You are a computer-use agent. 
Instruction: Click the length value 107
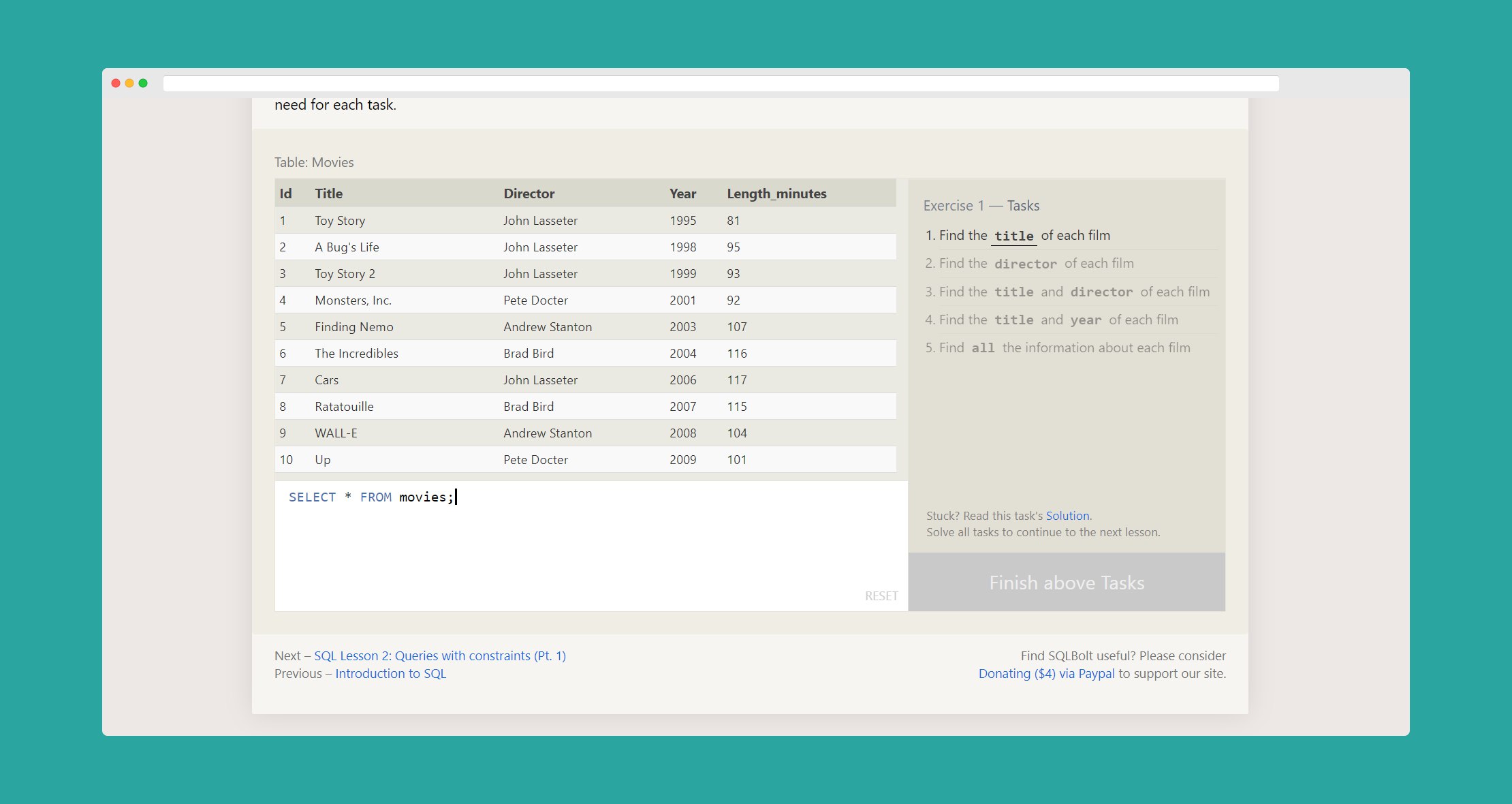click(x=737, y=327)
